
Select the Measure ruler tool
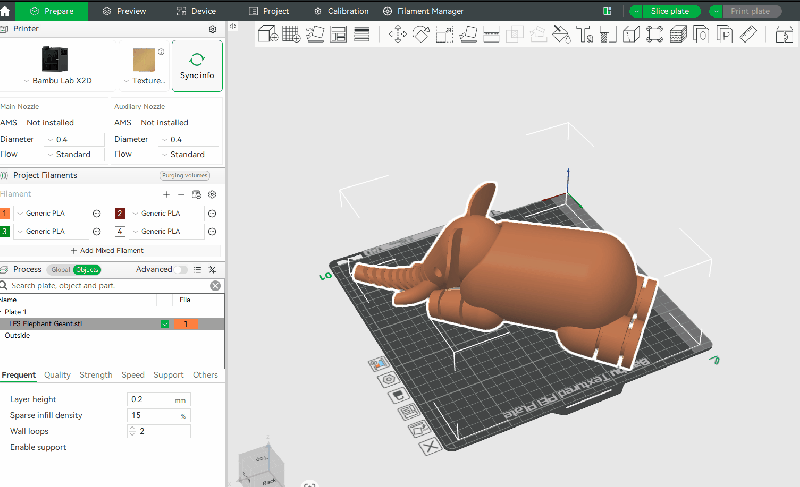coord(748,35)
